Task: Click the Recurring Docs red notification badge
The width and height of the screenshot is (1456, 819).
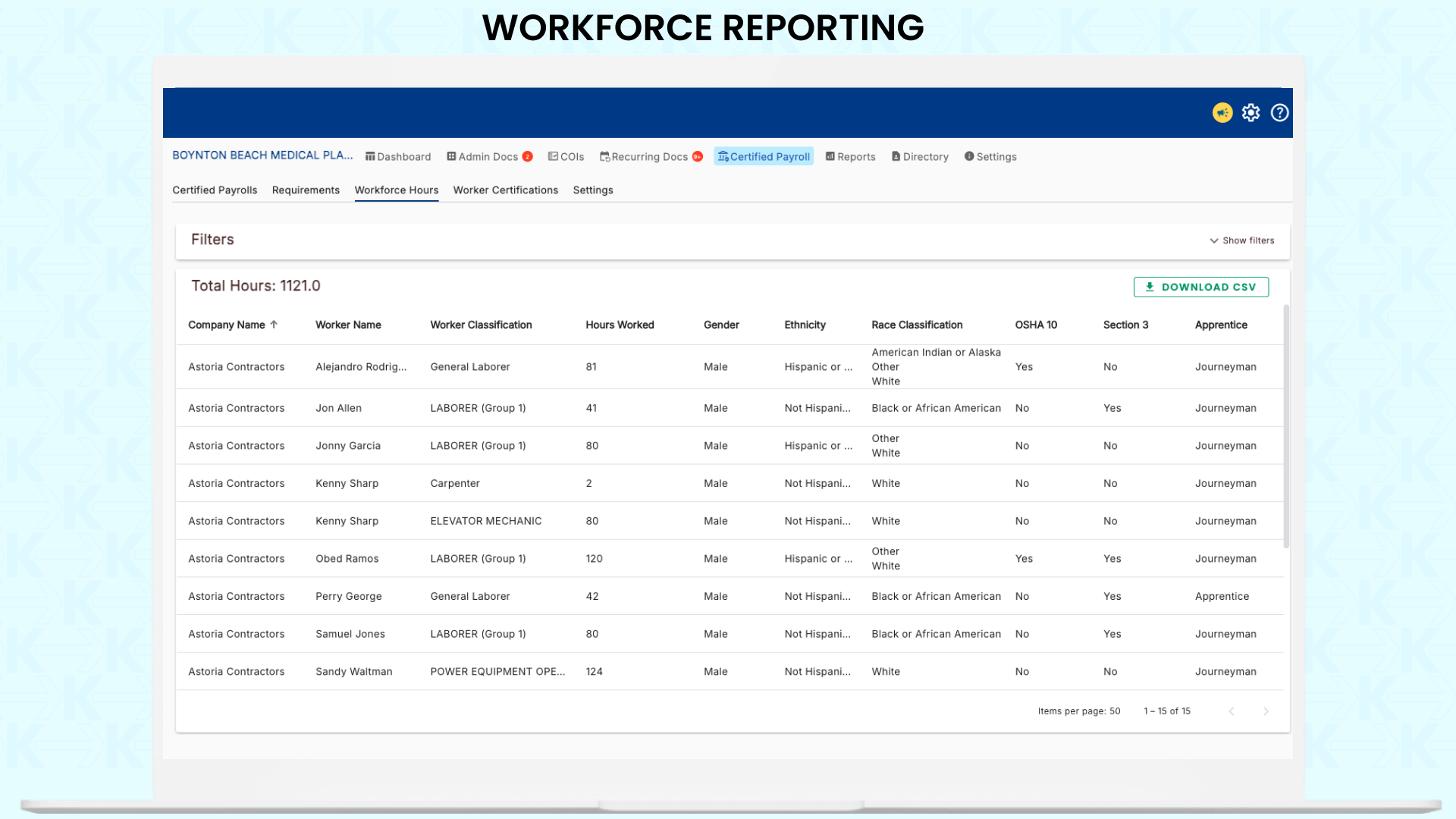Action: [x=697, y=157]
